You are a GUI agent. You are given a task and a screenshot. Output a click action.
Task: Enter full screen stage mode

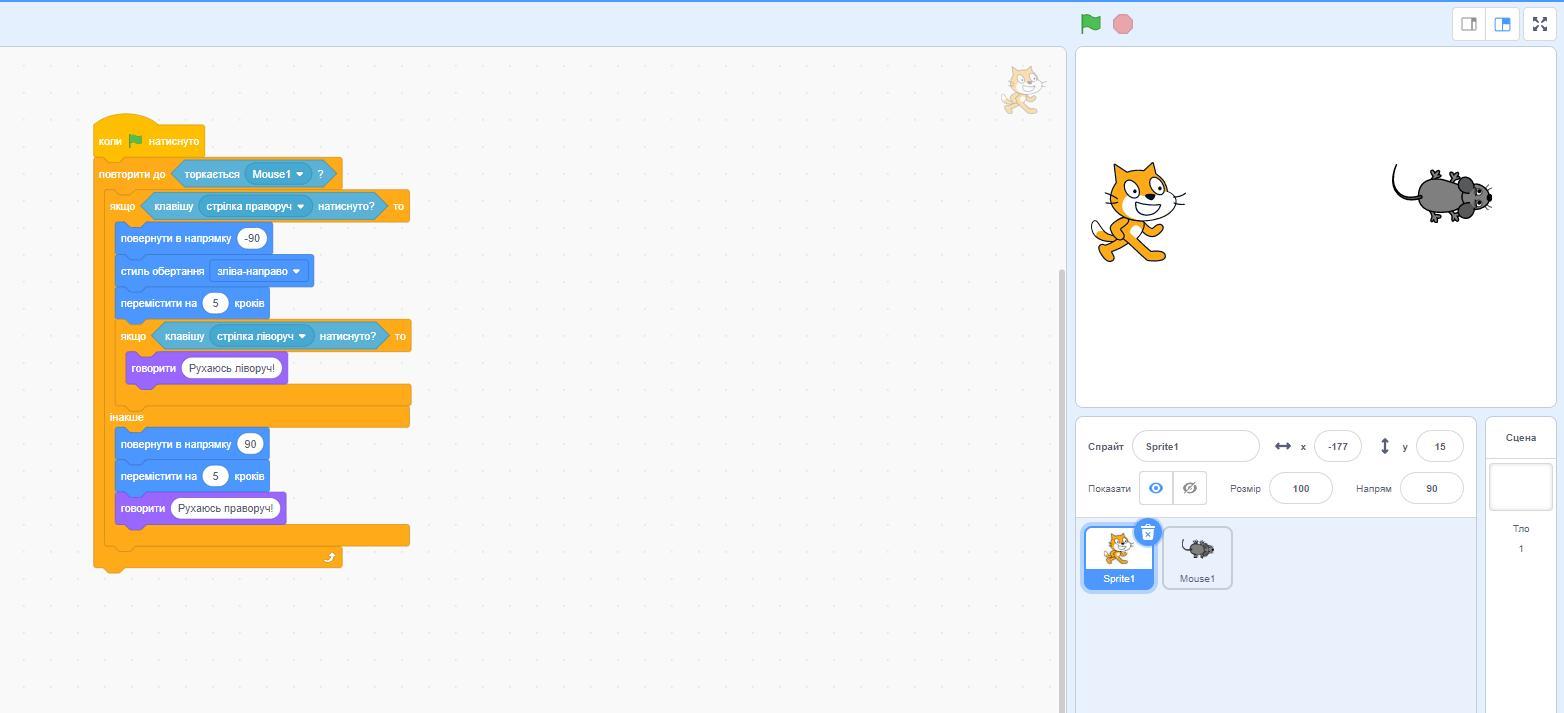[x=1540, y=24]
